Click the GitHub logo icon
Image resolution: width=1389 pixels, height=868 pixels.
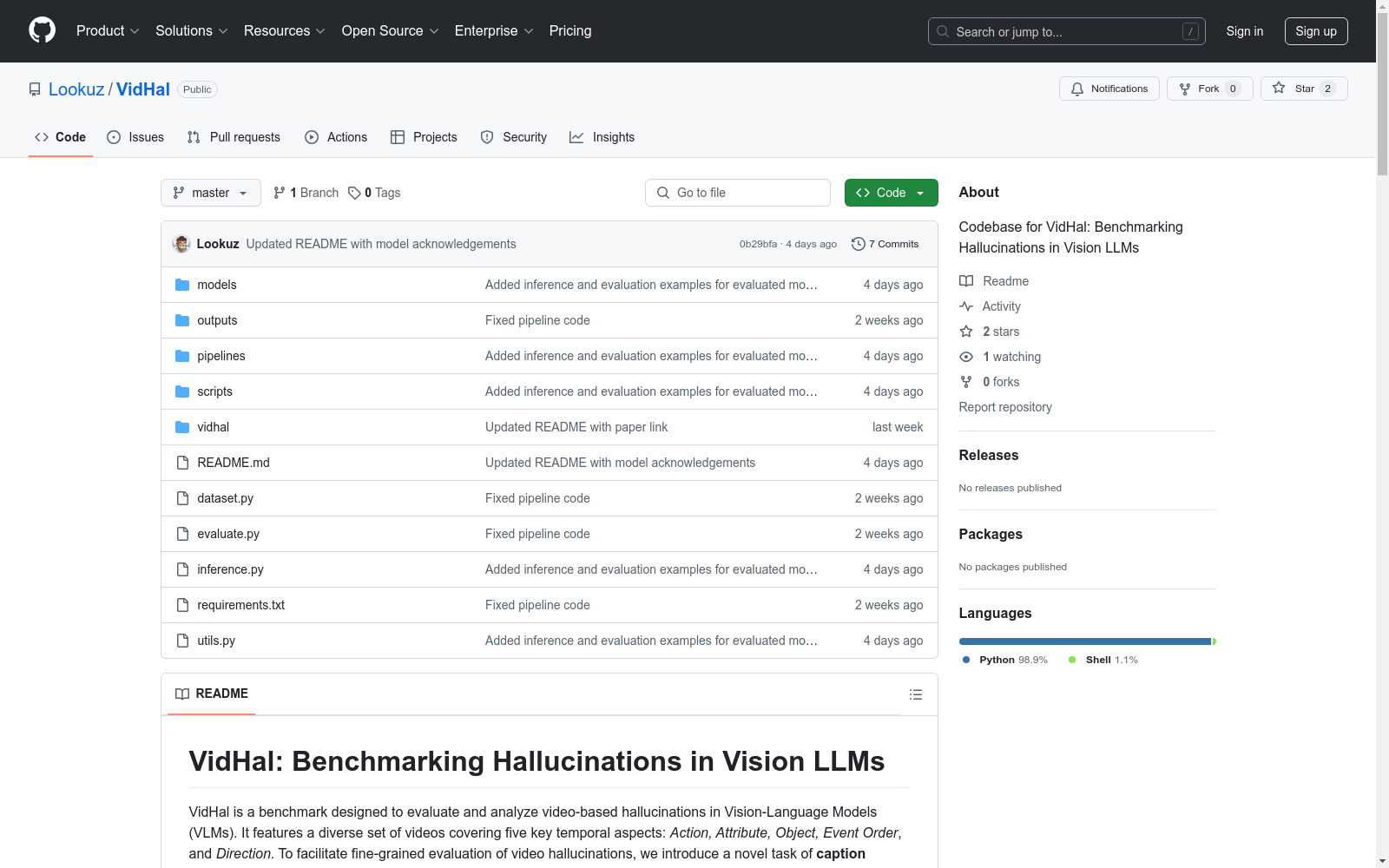[x=42, y=30]
